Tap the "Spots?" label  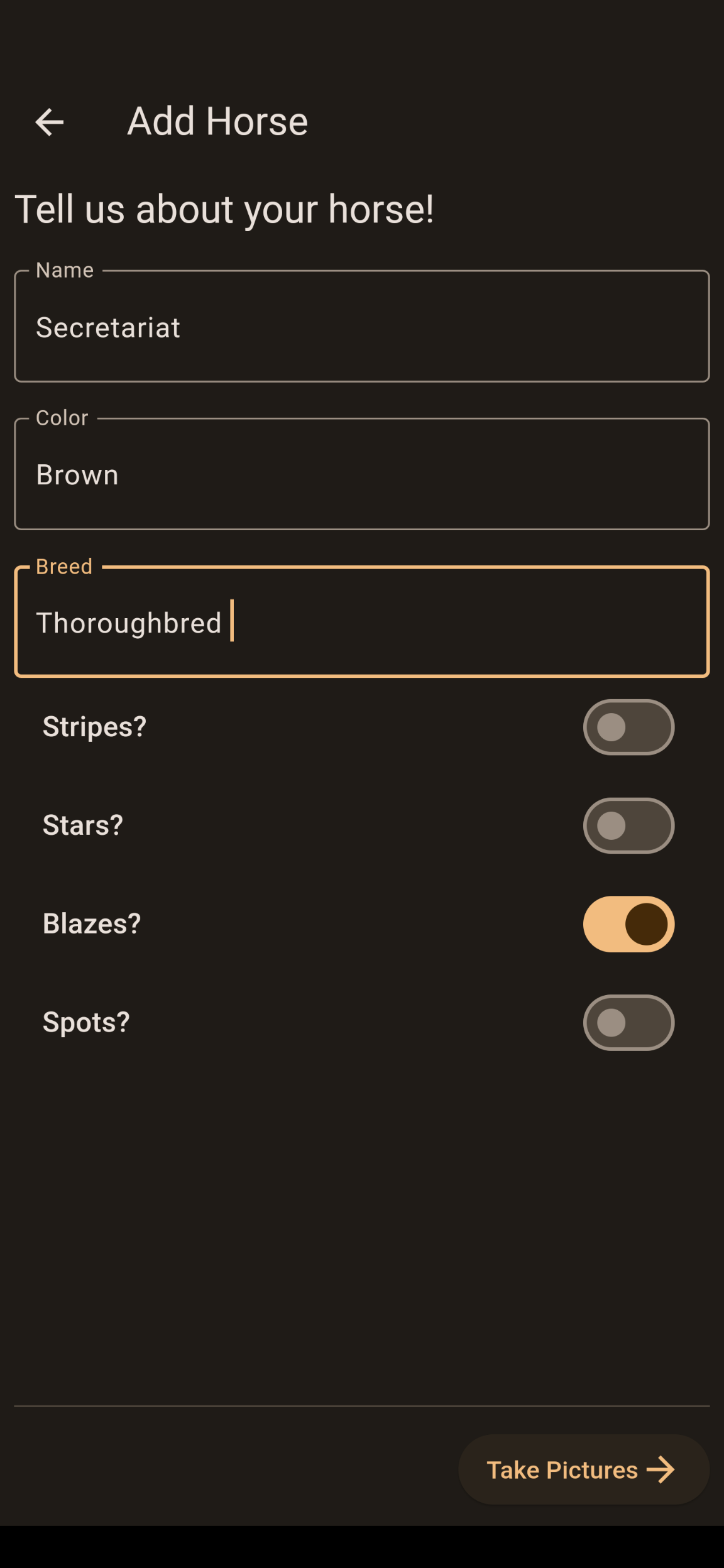coord(86,1023)
